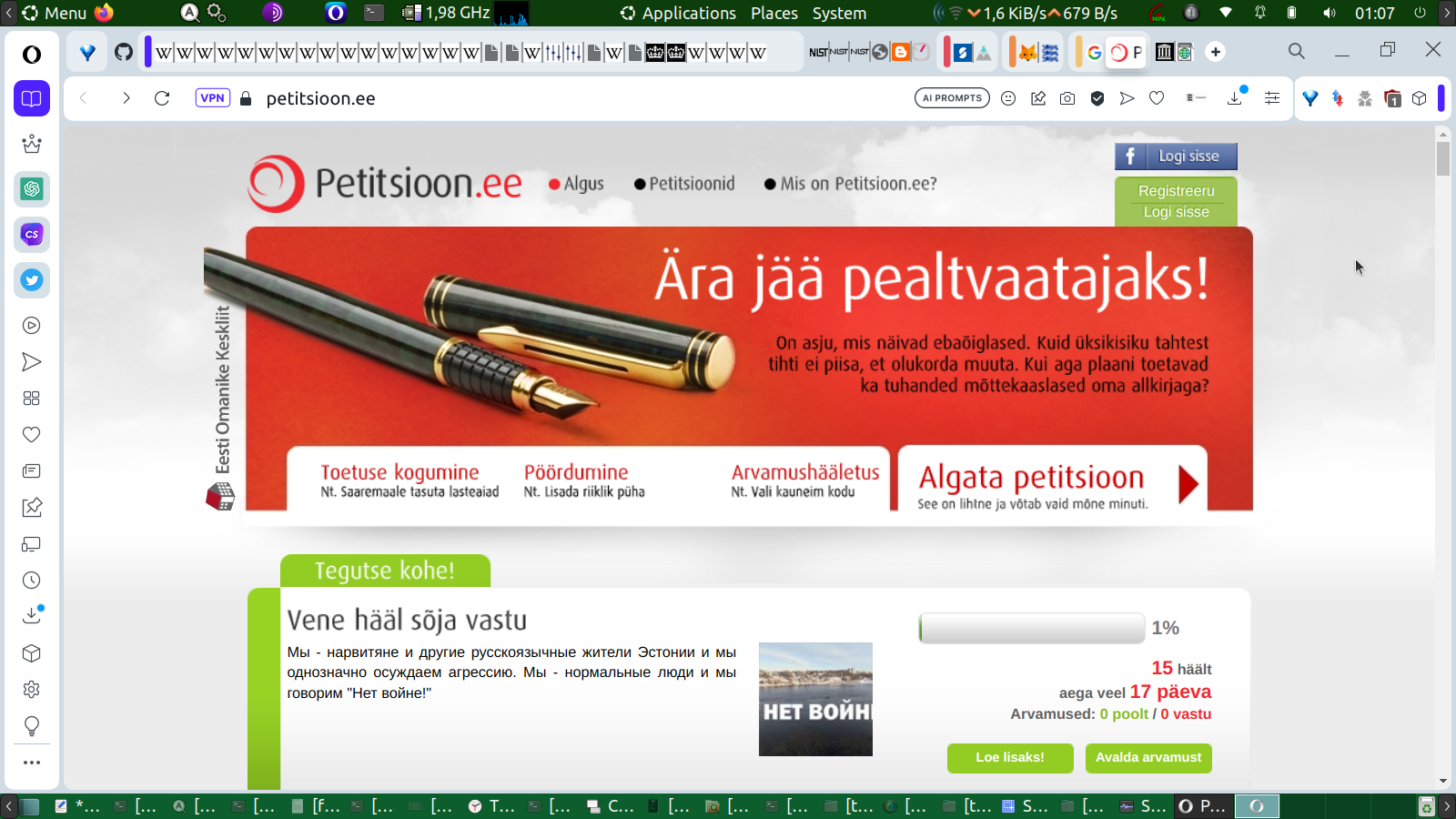Open the Speed Dial grid in sidebar
1456x819 pixels.
click(32, 399)
